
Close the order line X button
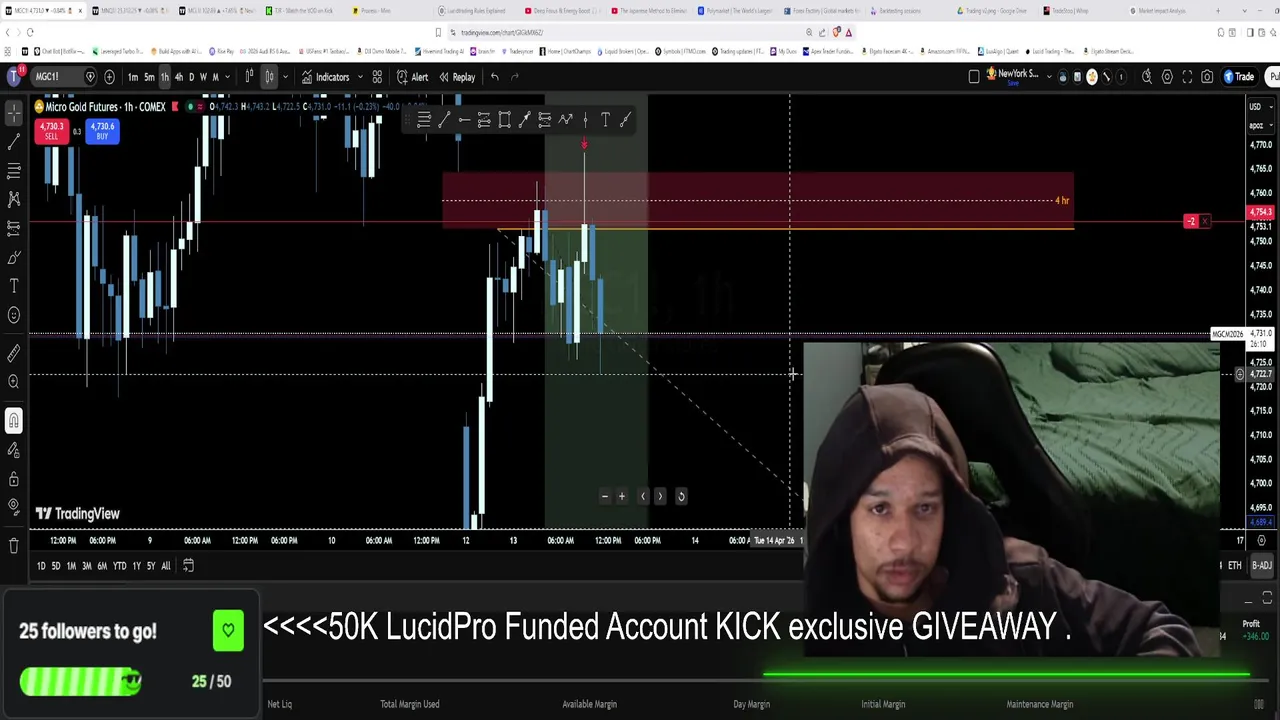1205,221
